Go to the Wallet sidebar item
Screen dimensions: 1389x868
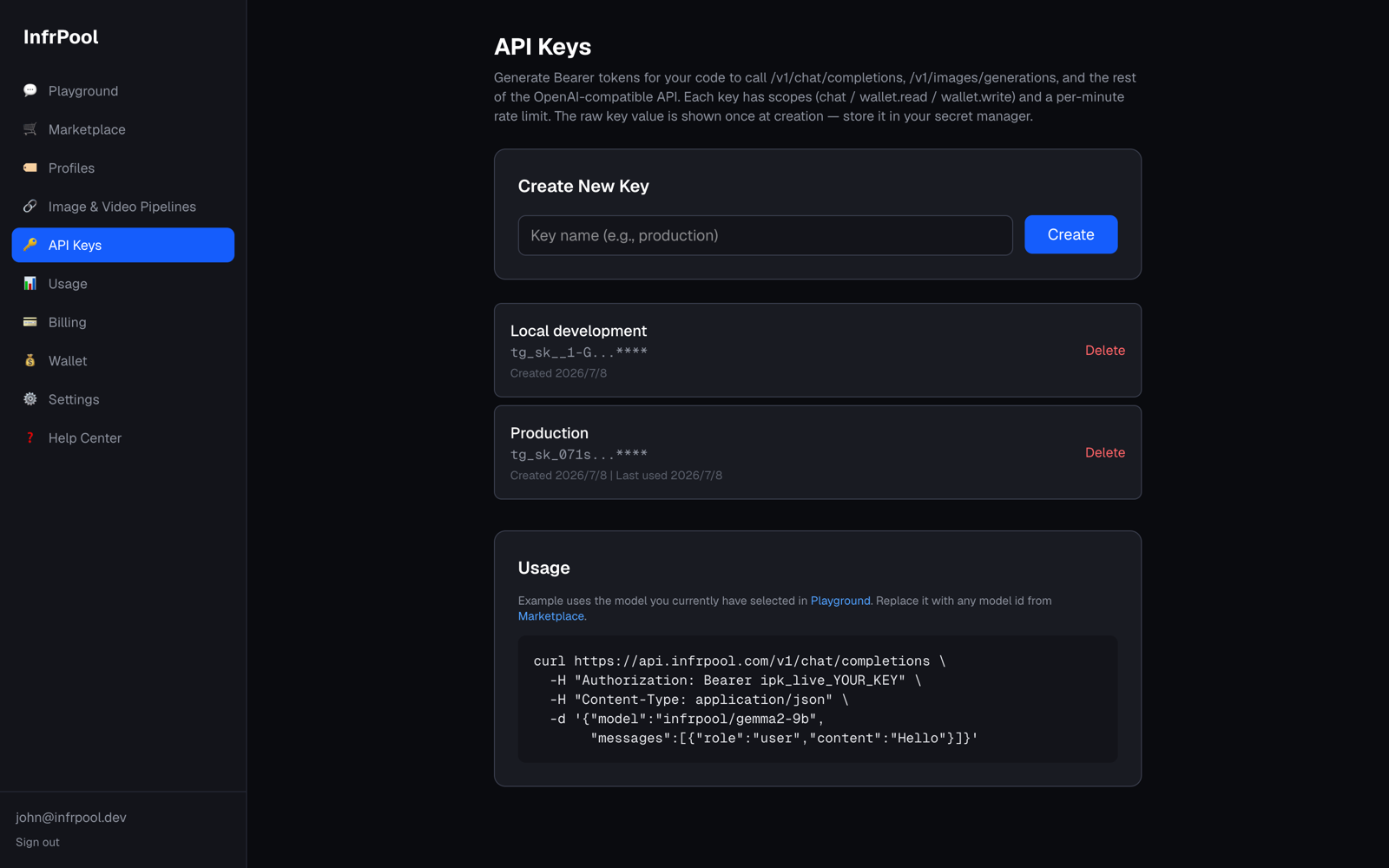[x=123, y=361]
